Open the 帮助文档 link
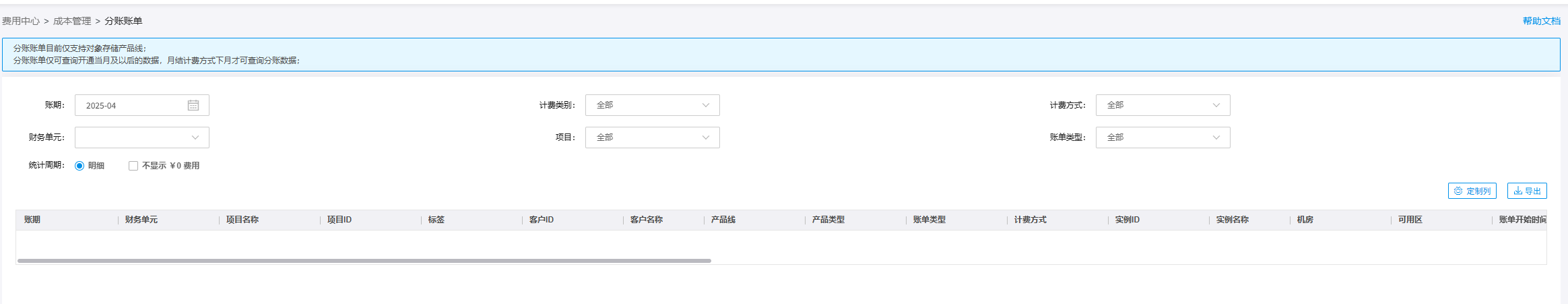The image size is (1568, 304). coord(1541,21)
